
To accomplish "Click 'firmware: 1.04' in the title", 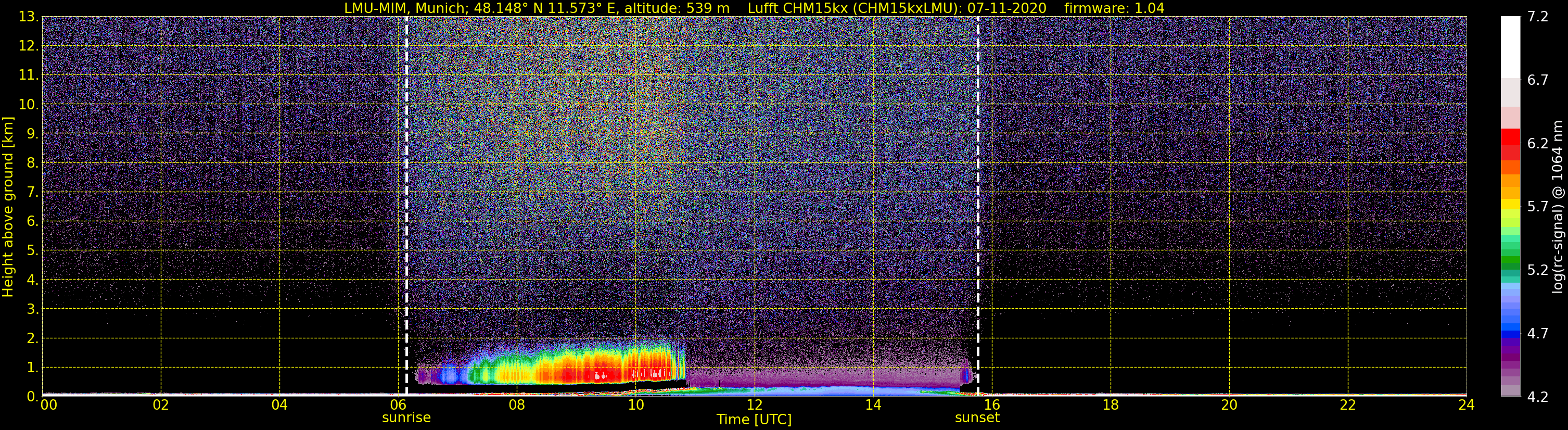I will [1114, 8].
